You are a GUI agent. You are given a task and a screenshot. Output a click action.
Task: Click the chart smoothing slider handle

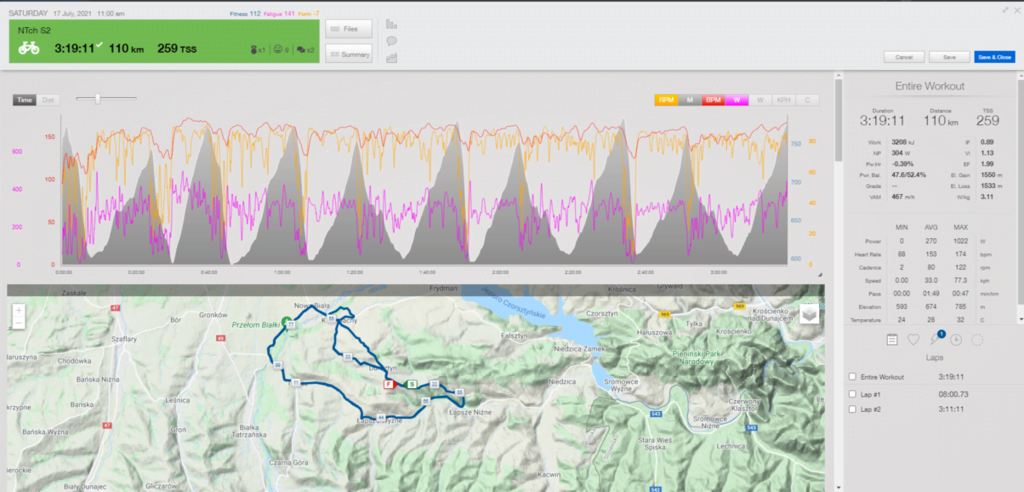pyautogui.click(x=96, y=98)
